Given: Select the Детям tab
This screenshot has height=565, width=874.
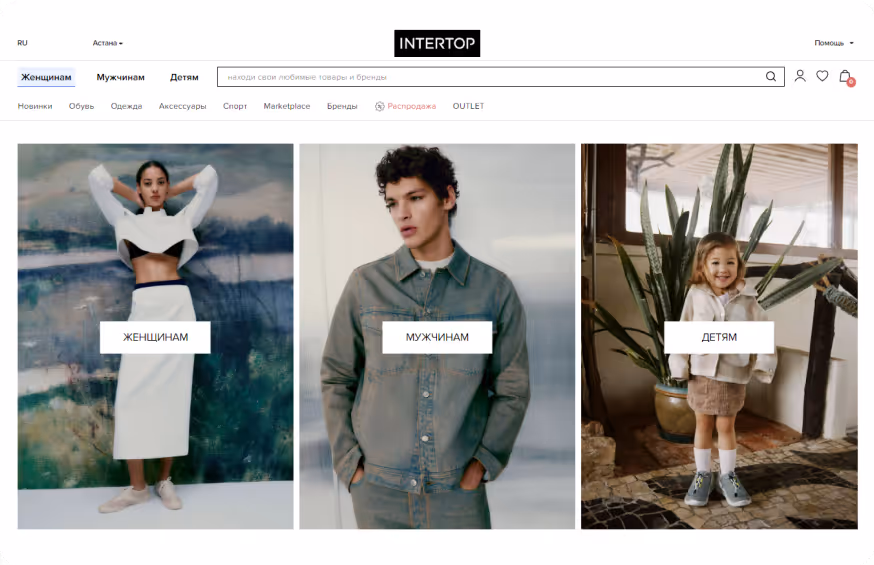Looking at the screenshot, I should coord(184,77).
